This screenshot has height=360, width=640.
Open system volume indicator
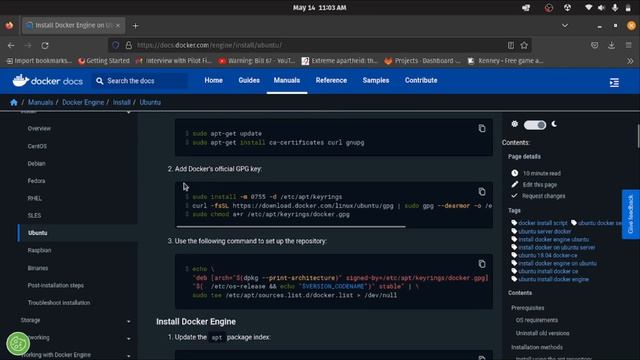point(601,8)
